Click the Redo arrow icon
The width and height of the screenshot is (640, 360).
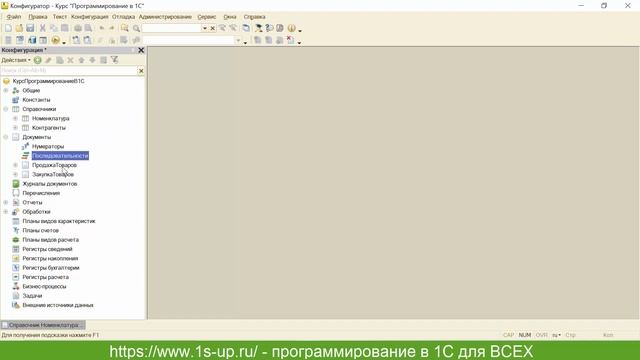111,28
